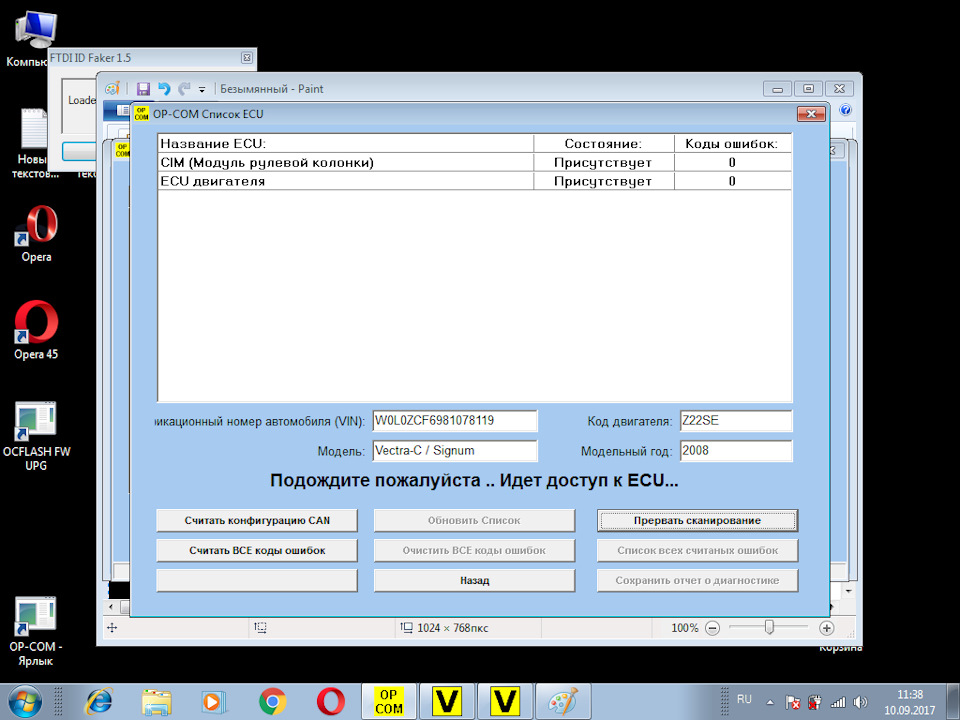Switch to Paint from the taskbar
The image size is (960, 720).
[563, 702]
